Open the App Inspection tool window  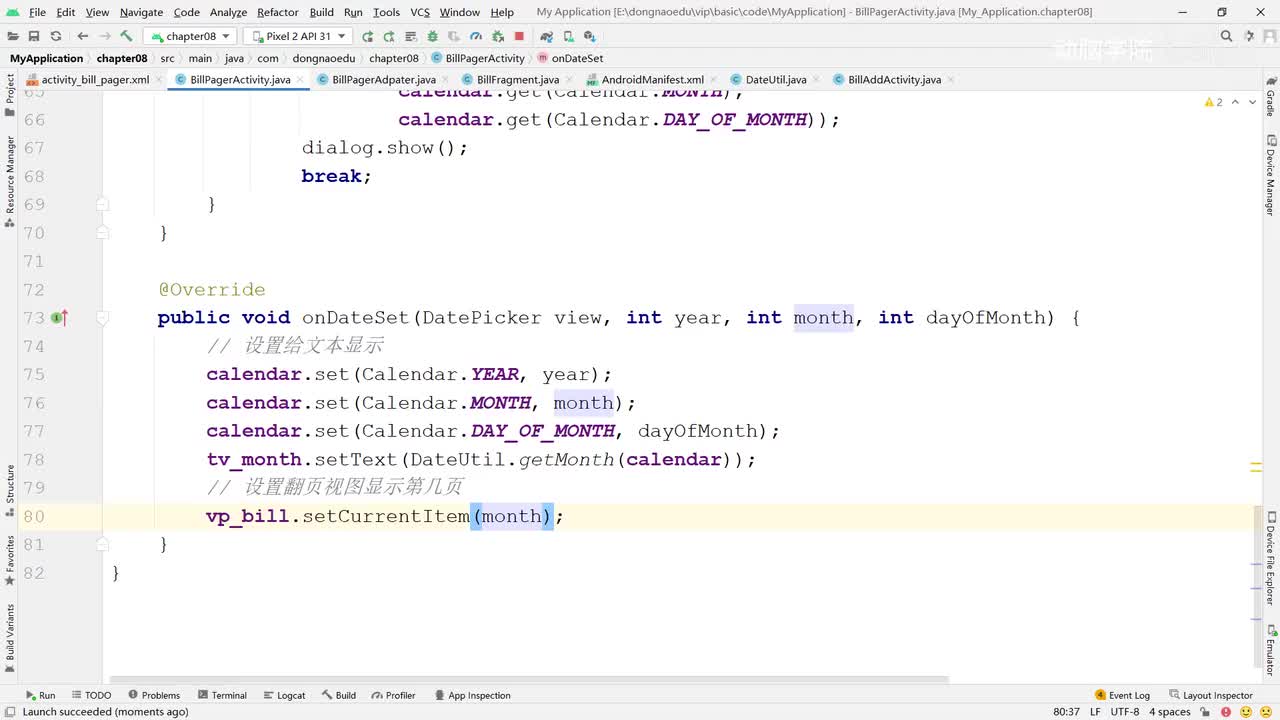(x=472, y=695)
